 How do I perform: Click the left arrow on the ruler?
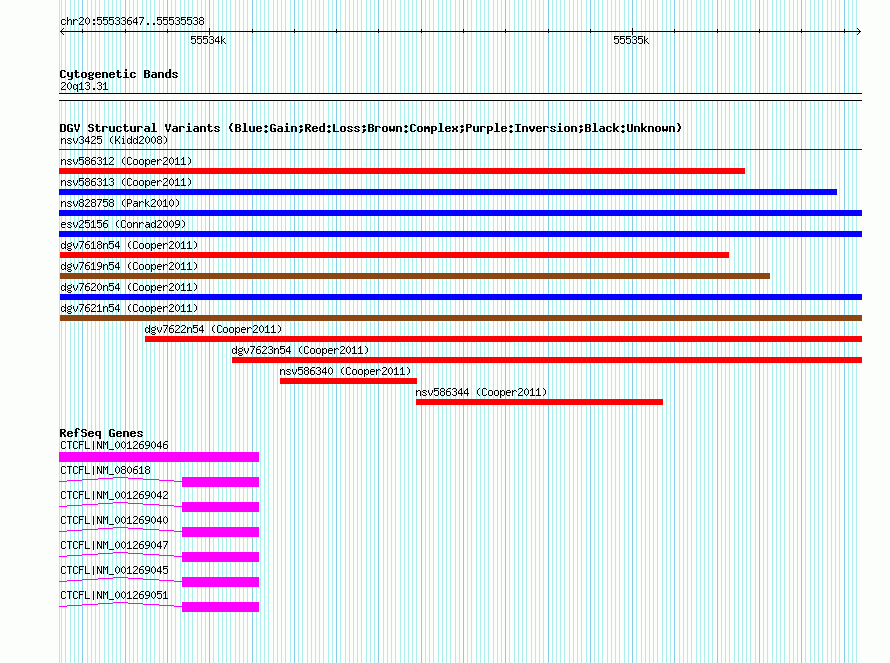62,32
